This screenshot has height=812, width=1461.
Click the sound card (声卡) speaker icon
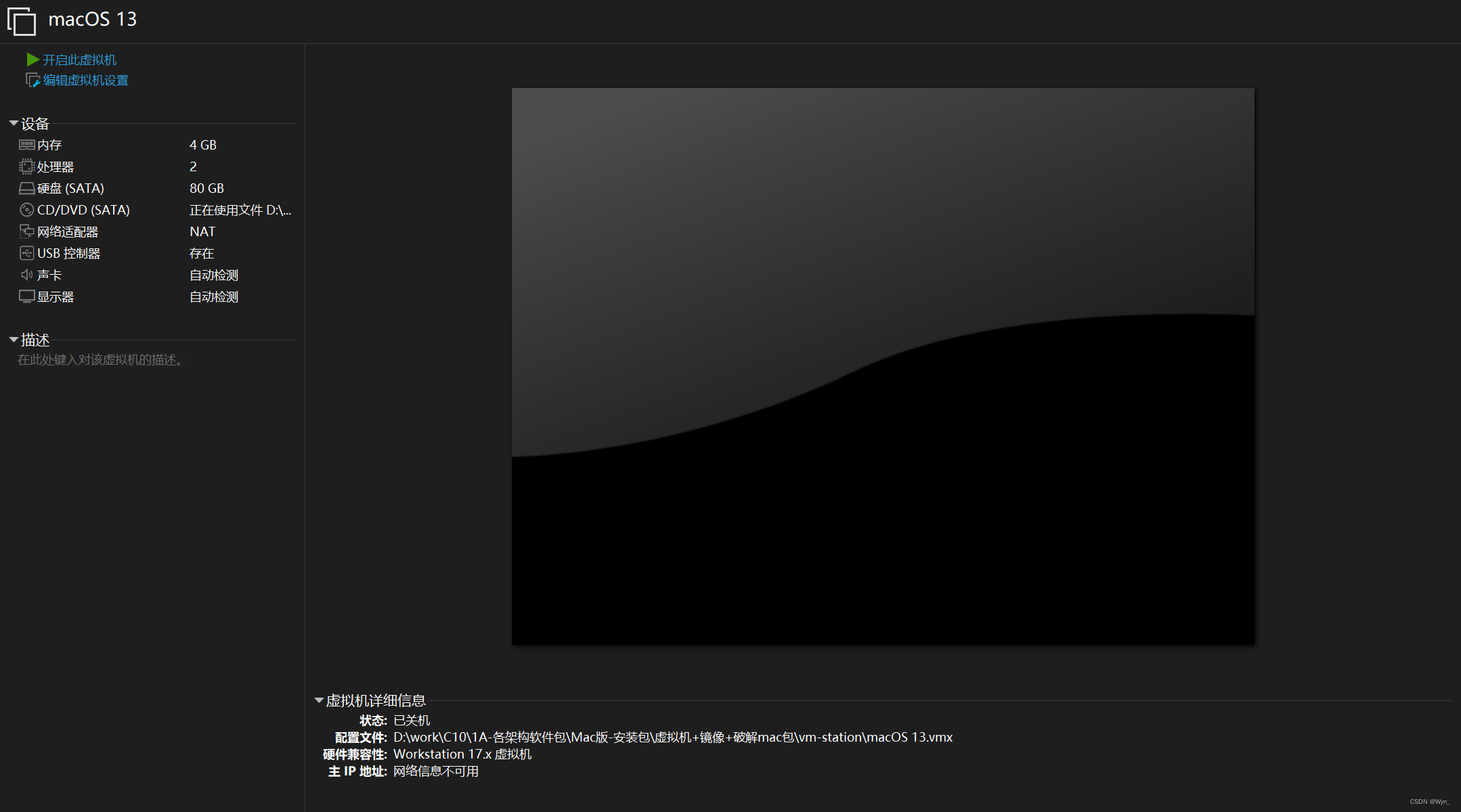pyautogui.click(x=26, y=275)
